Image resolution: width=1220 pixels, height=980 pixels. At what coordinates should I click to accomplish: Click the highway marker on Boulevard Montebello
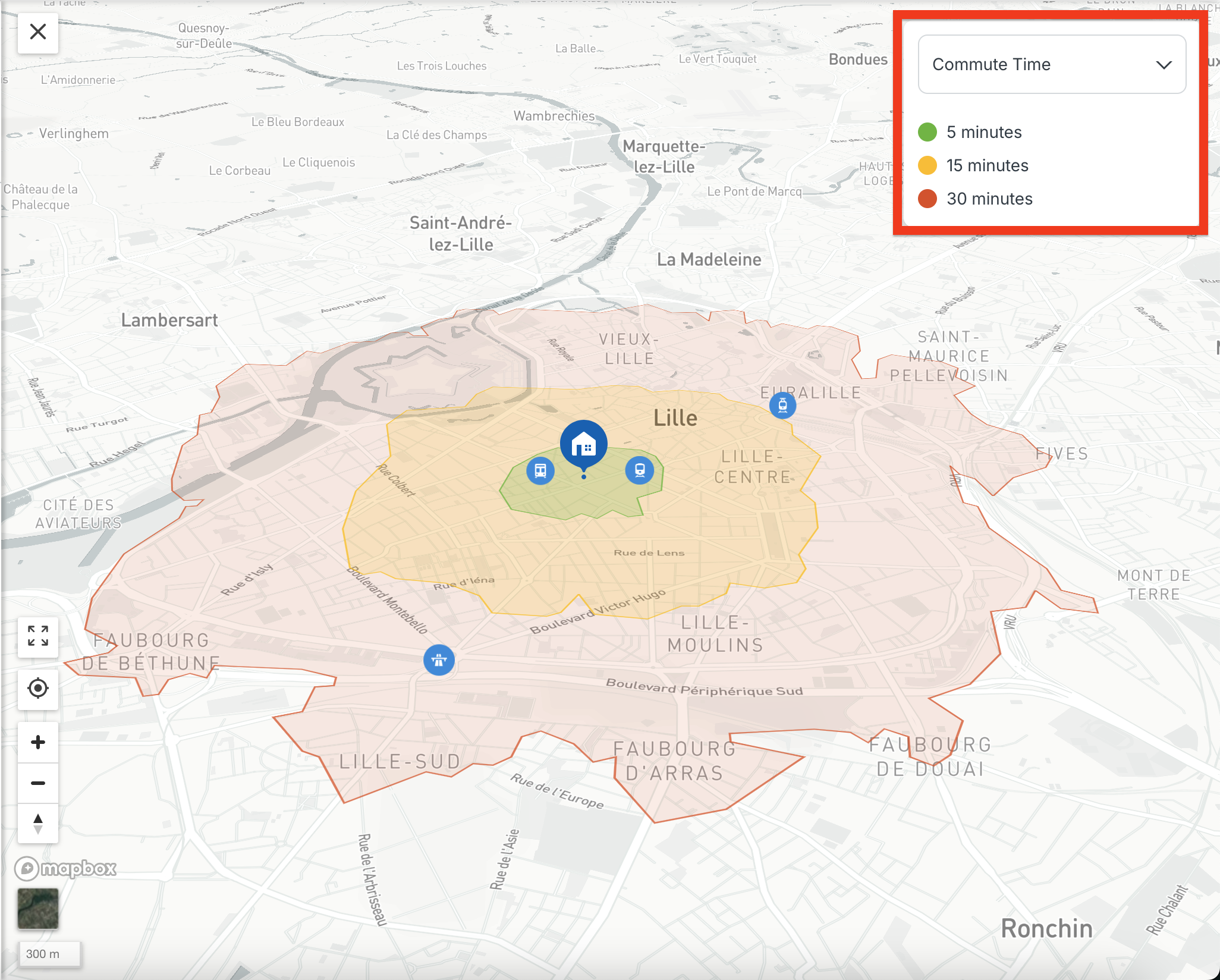(439, 660)
